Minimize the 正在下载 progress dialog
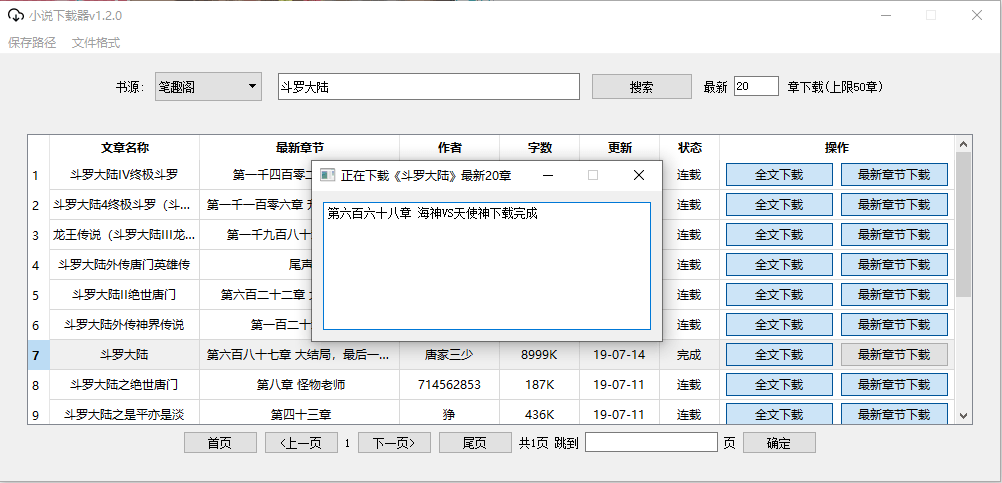Viewport: 1002px width, 483px height. click(x=548, y=175)
